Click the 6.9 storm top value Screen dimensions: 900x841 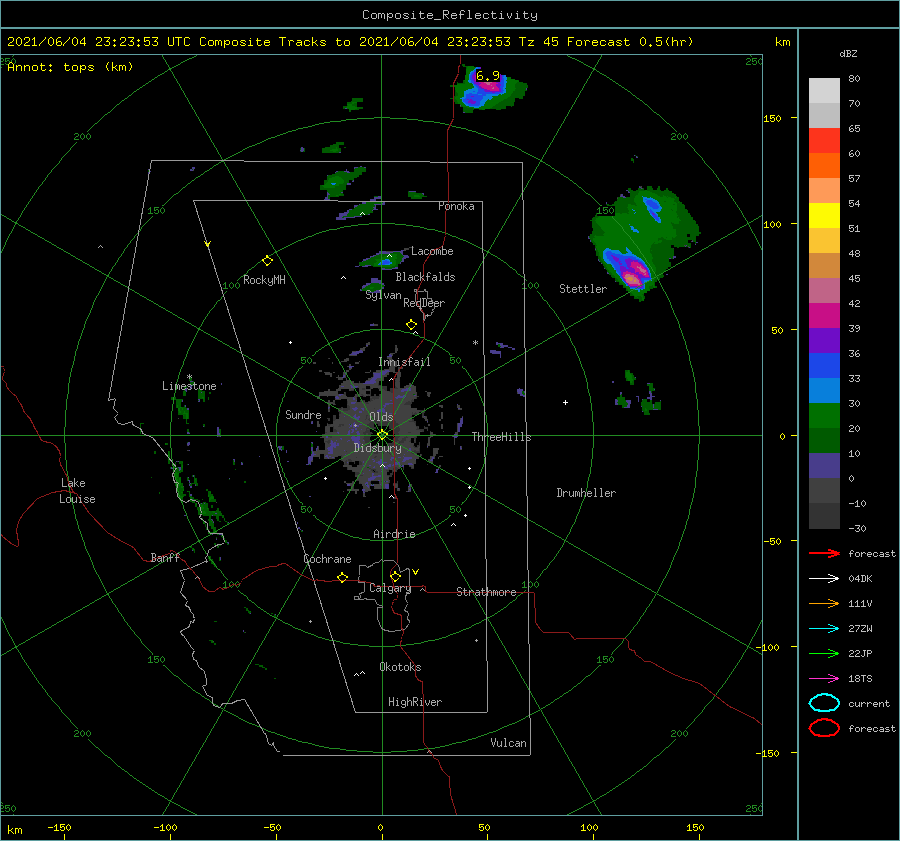(x=487, y=76)
